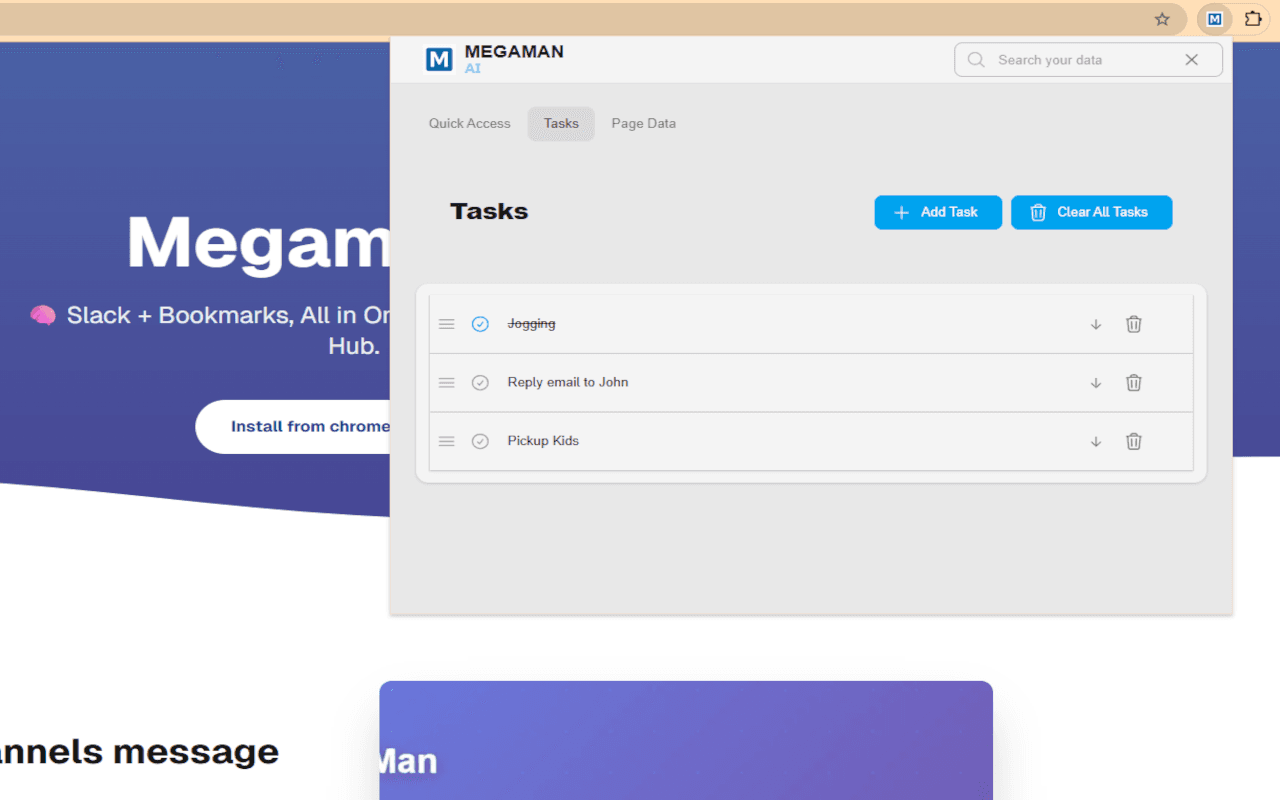Click the Jogging task text

[x=531, y=324]
